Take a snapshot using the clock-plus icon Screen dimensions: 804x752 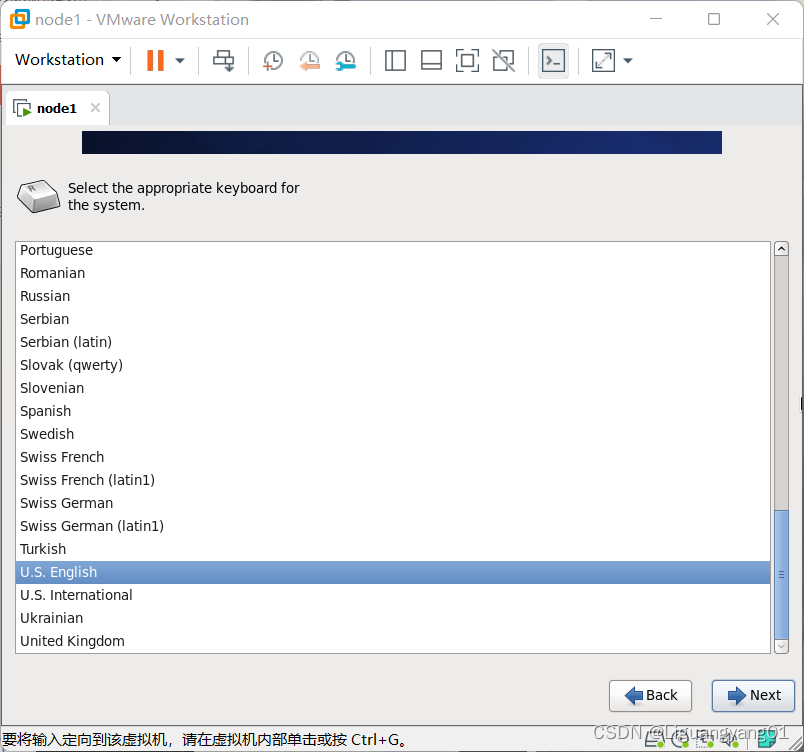coord(273,60)
